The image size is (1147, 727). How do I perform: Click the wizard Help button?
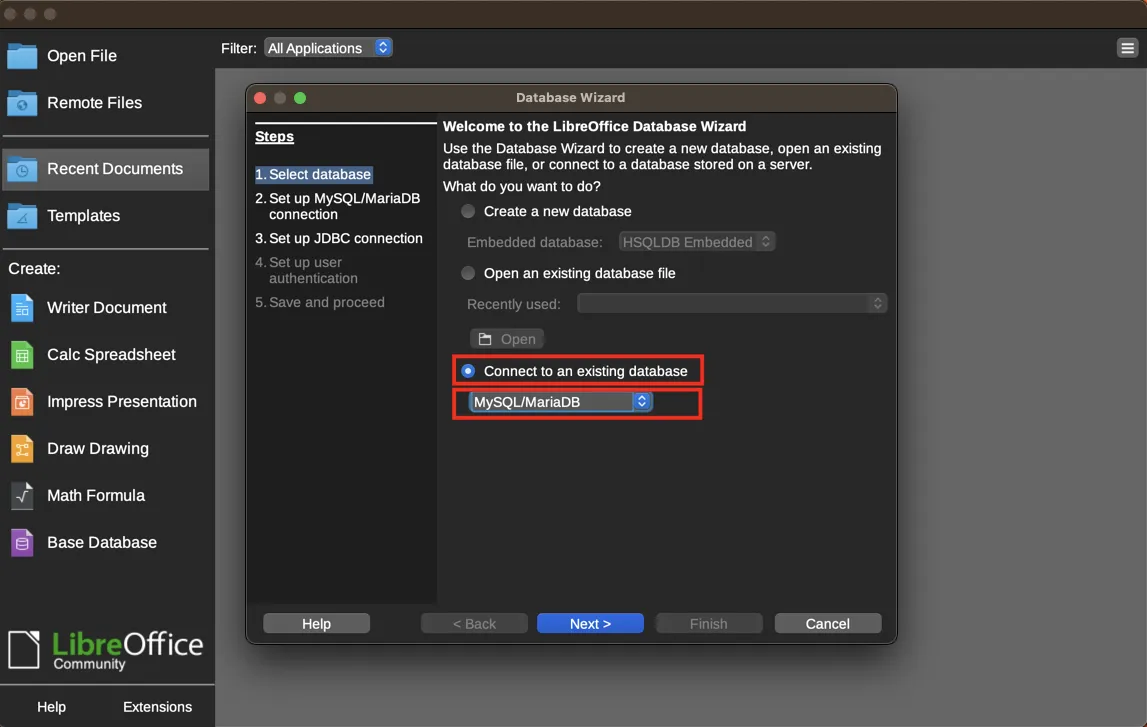tap(316, 623)
